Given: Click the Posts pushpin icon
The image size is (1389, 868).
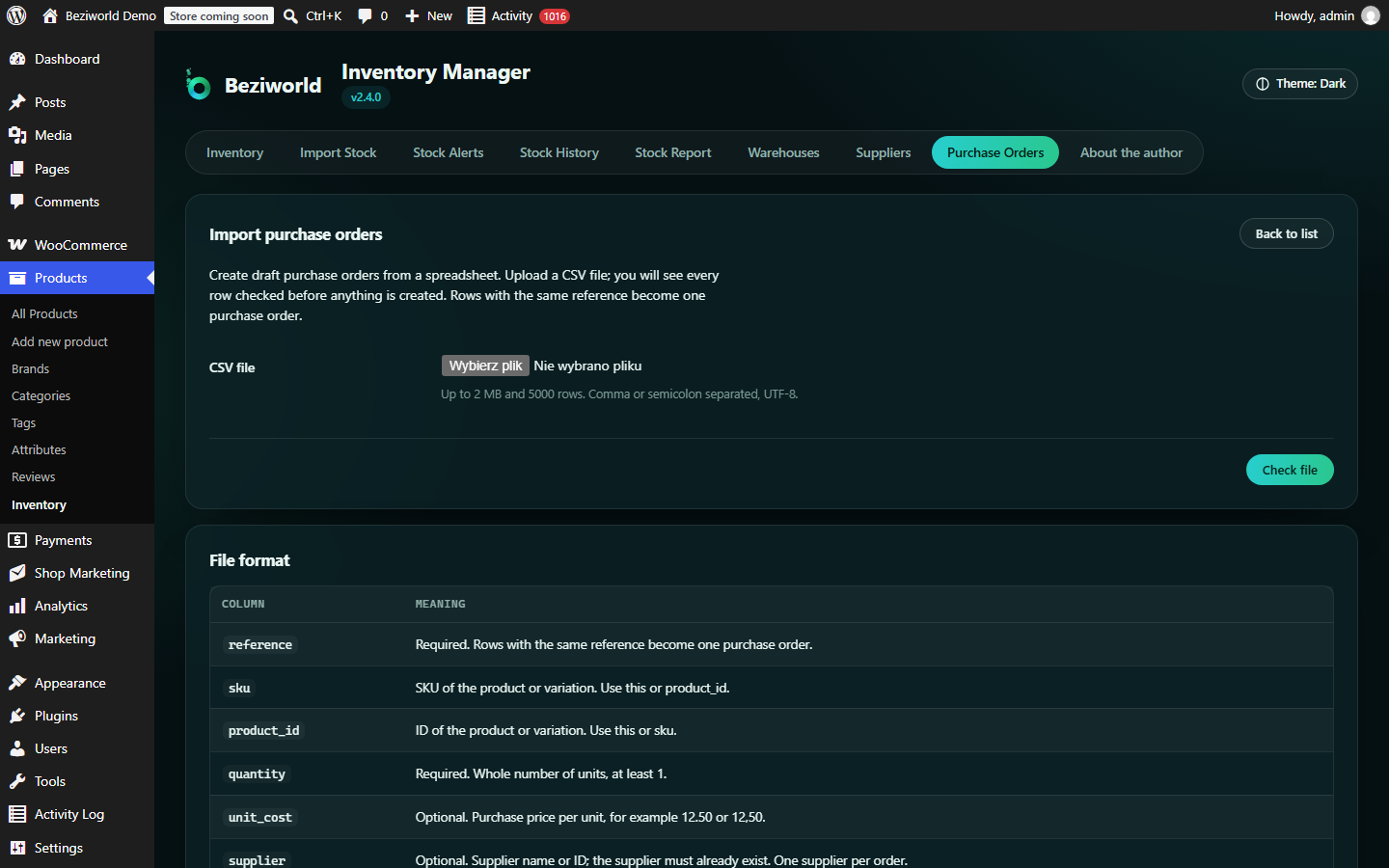Looking at the screenshot, I should click(17, 102).
